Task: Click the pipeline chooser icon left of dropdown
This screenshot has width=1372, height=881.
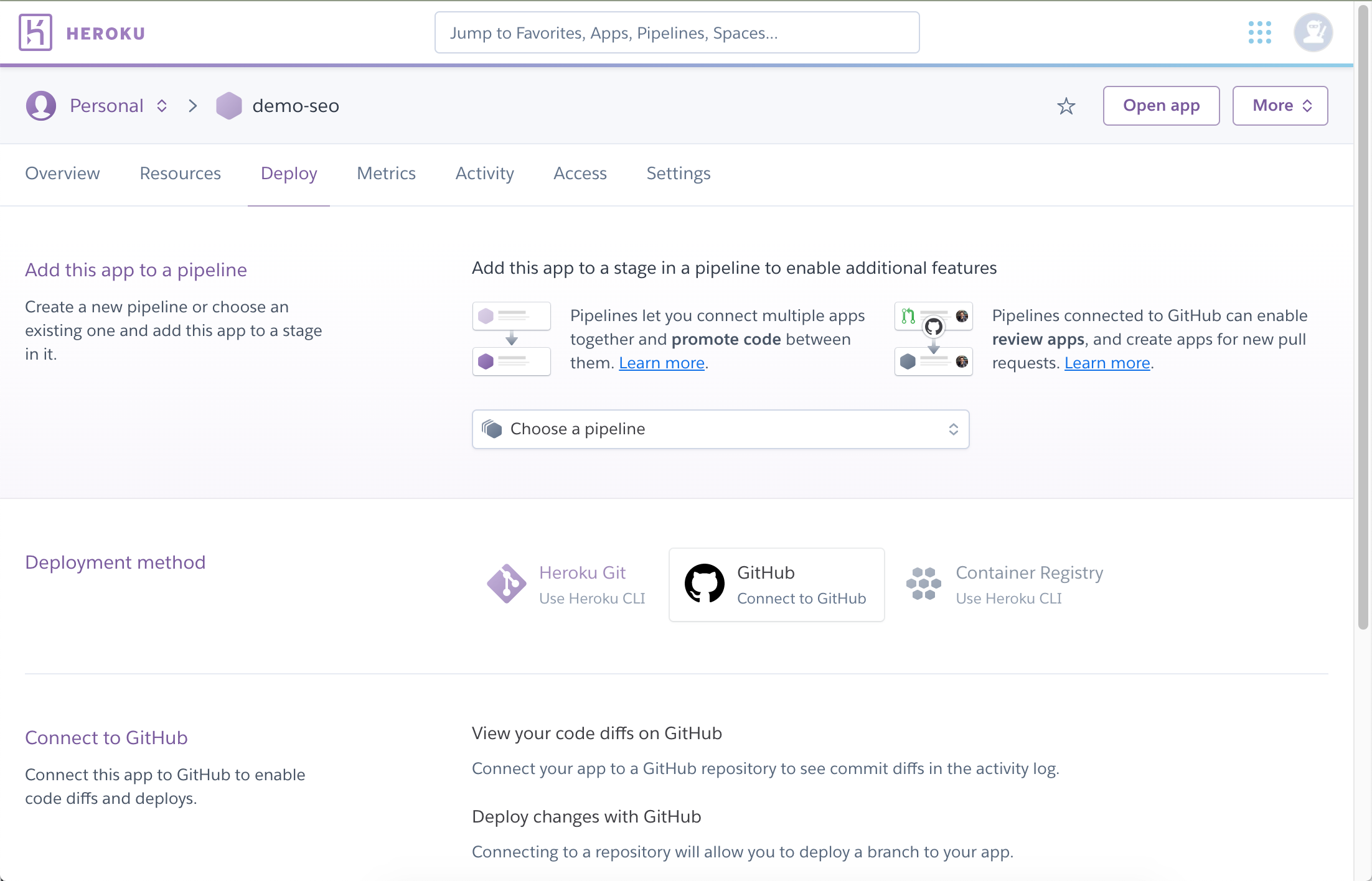Action: [x=493, y=428]
